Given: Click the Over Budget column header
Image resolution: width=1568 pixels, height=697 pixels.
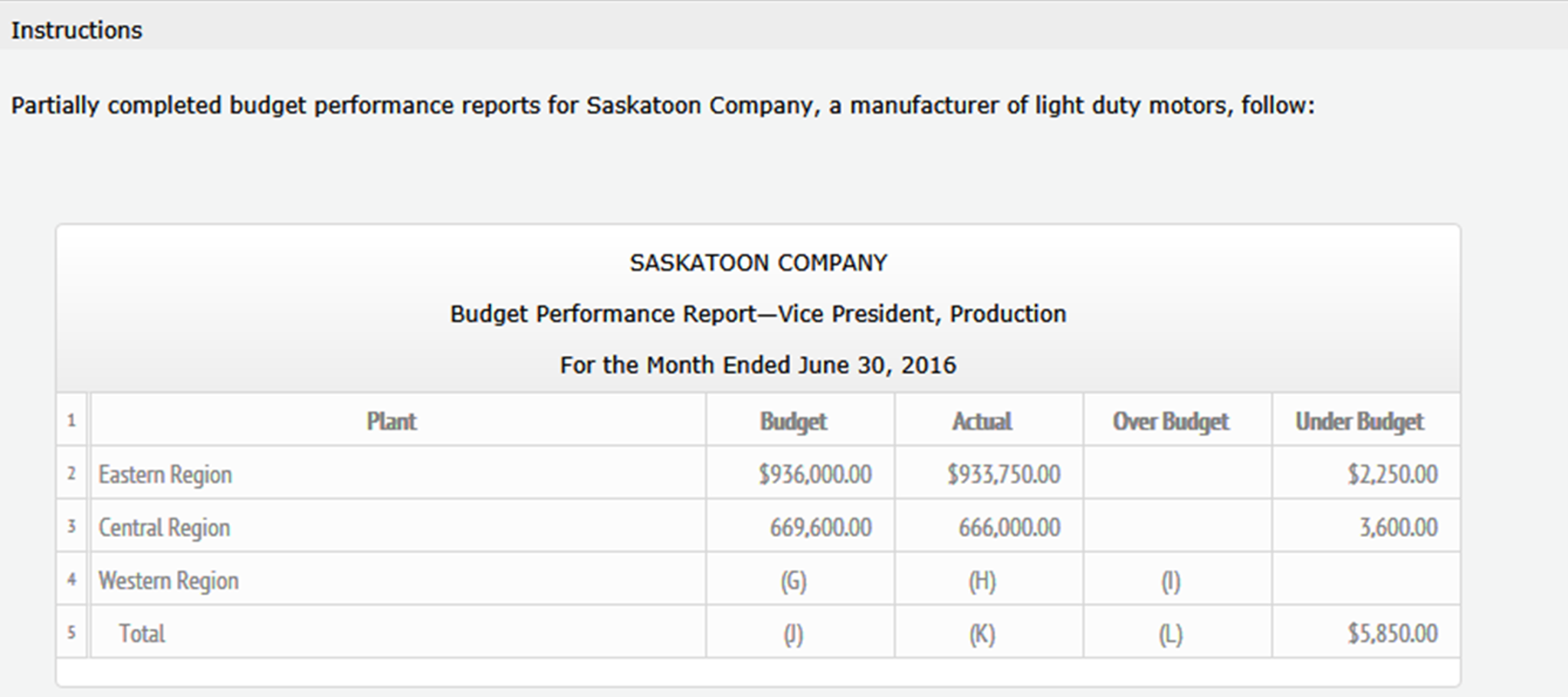Looking at the screenshot, I should (1170, 421).
